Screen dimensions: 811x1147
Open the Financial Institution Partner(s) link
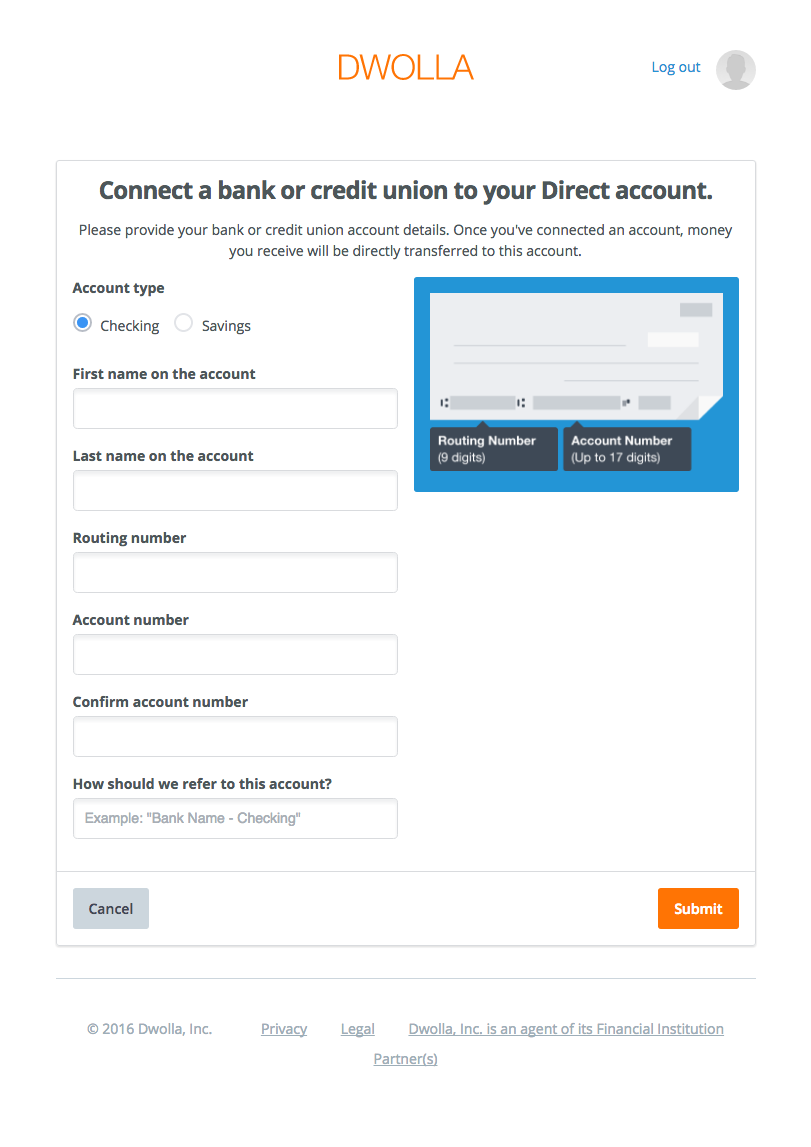565,1029
